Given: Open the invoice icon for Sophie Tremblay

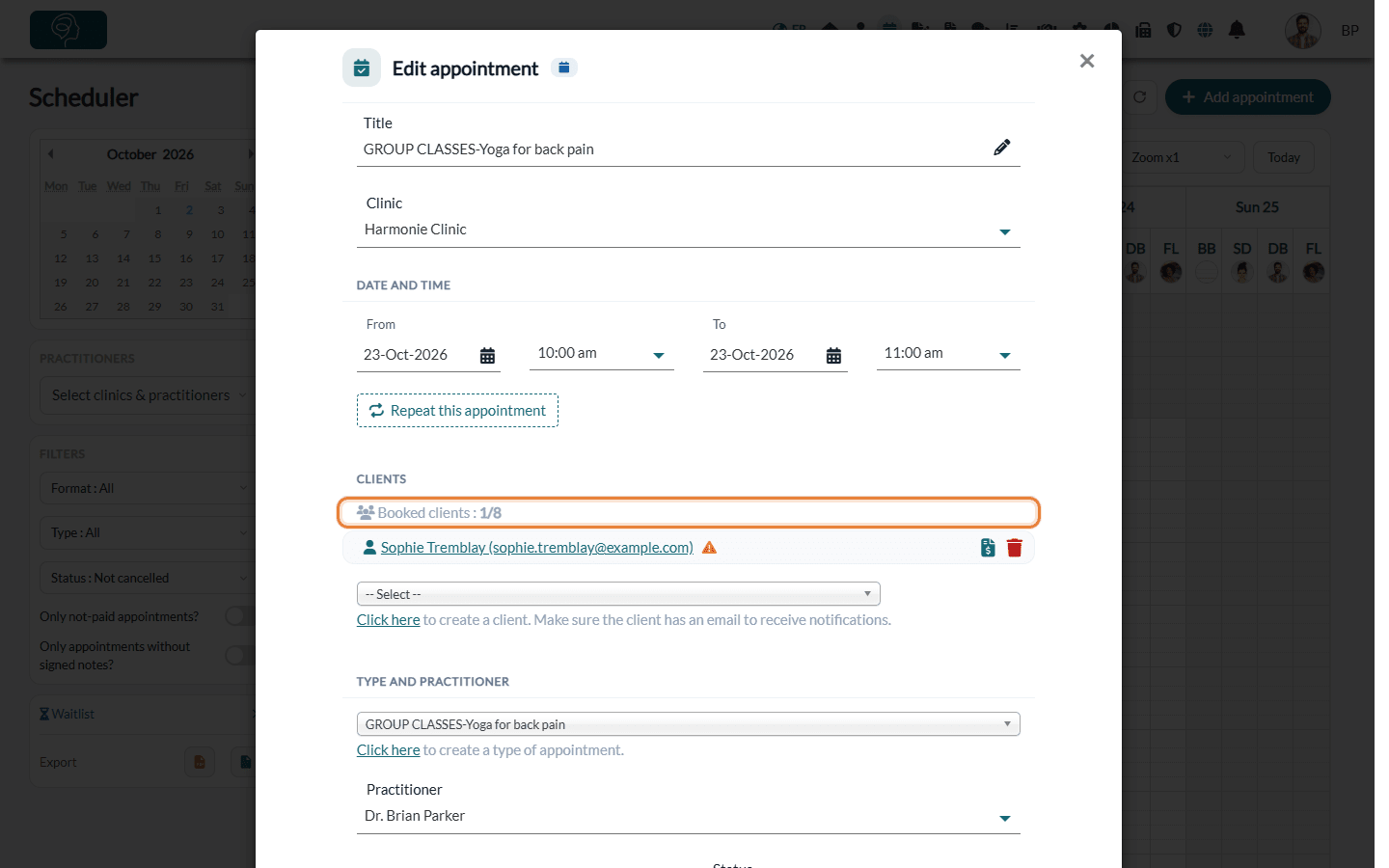Looking at the screenshot, I should pyautogui.click(x=988, y=548).
